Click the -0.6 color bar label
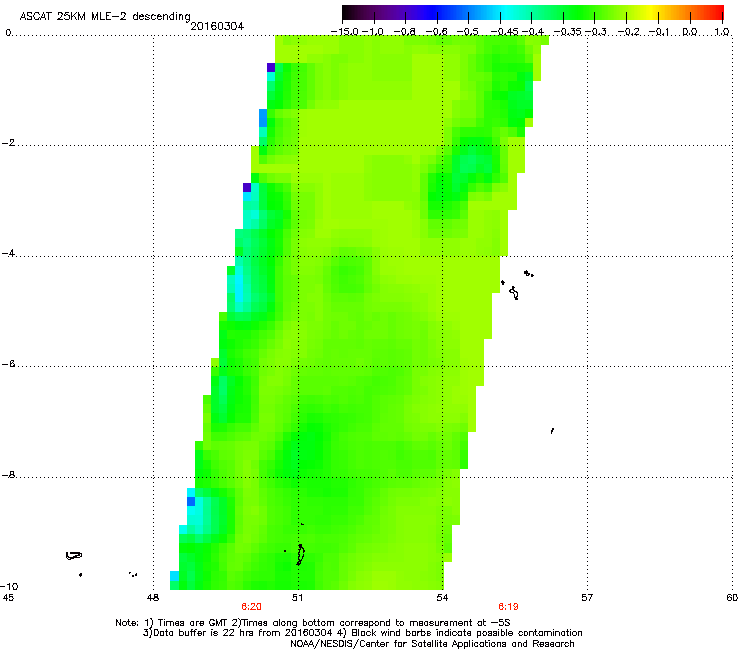 437,32
